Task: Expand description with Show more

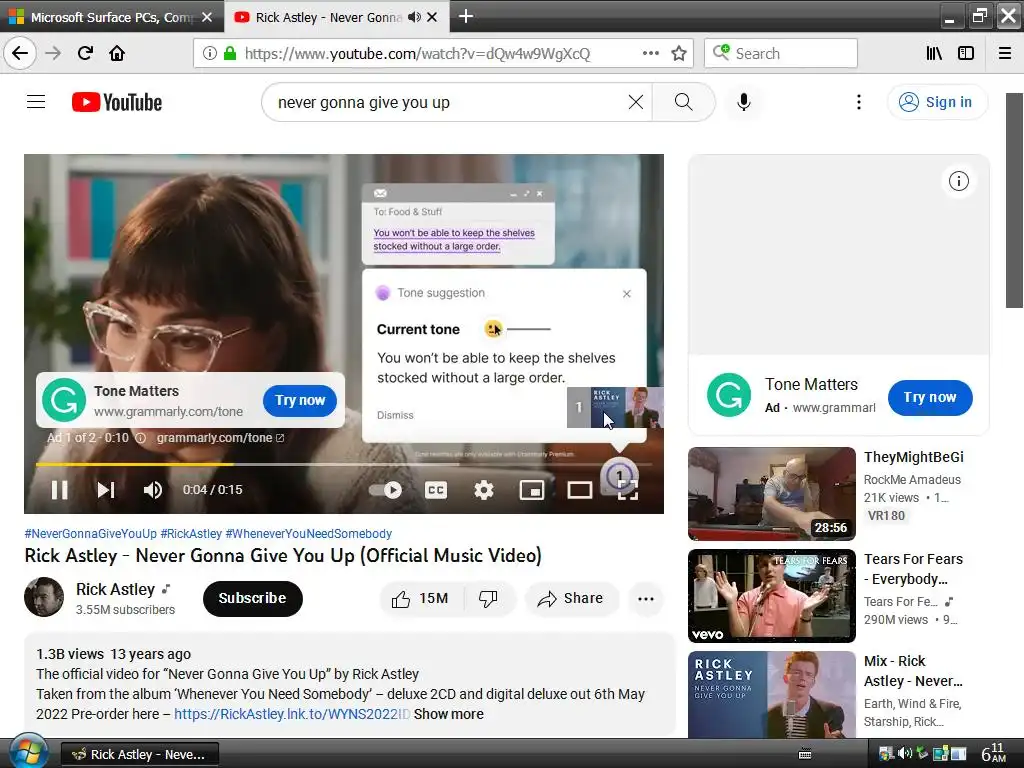Action: click(449, 714)
